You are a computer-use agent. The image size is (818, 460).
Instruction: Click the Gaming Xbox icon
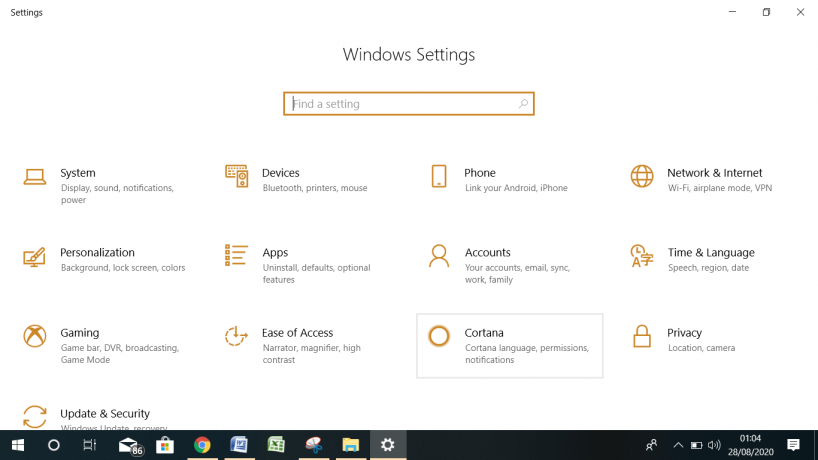[35, 336]
